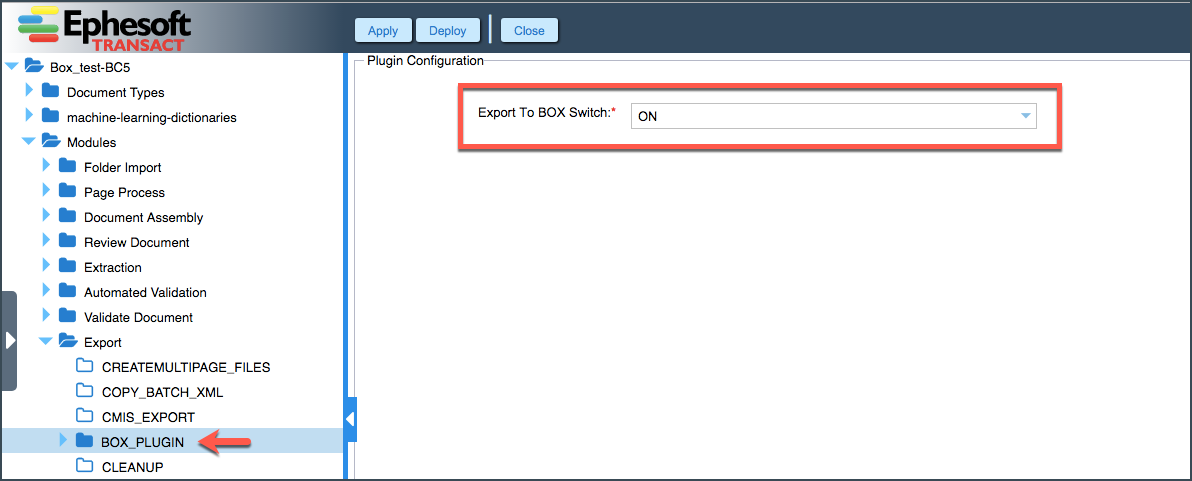This screenshot has height=481, width=1192.
Task: Expand the BOX_PLUGIN node arrow
Action: [x=64, y=441]
